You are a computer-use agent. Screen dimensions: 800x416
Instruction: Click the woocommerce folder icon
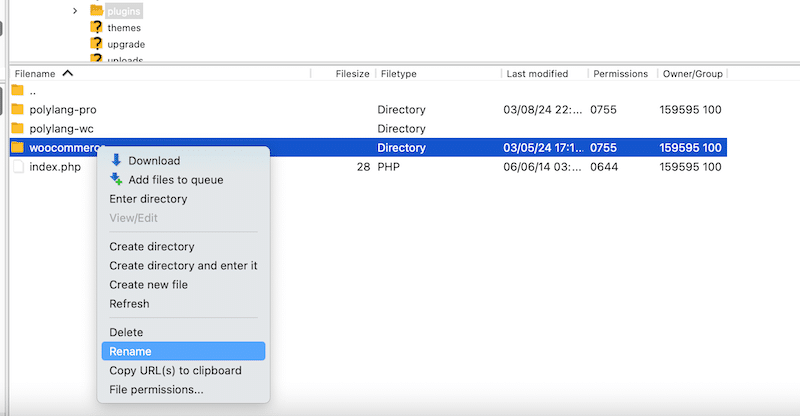click(17, 147)
